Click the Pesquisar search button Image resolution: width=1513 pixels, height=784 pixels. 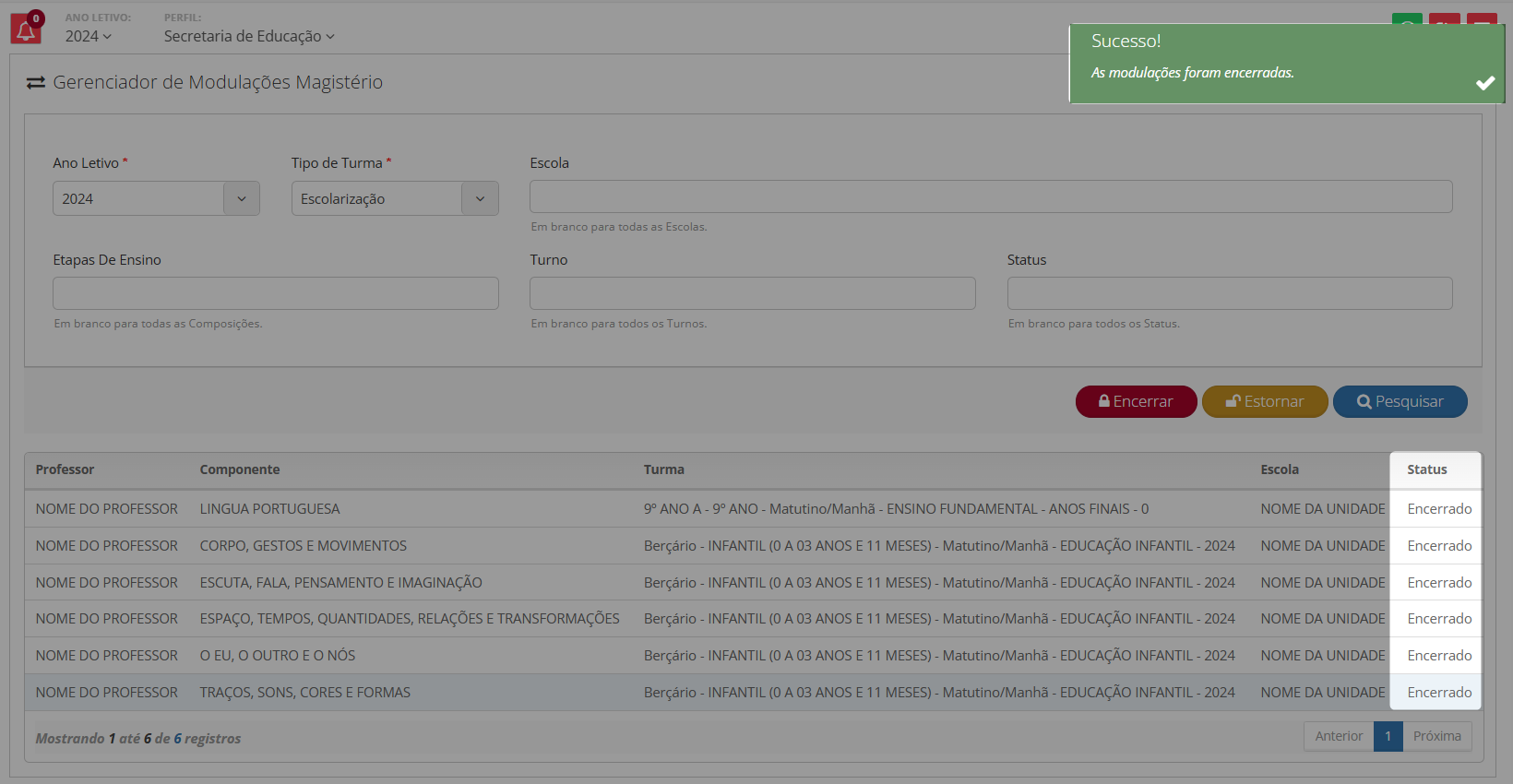(1400, 401)
